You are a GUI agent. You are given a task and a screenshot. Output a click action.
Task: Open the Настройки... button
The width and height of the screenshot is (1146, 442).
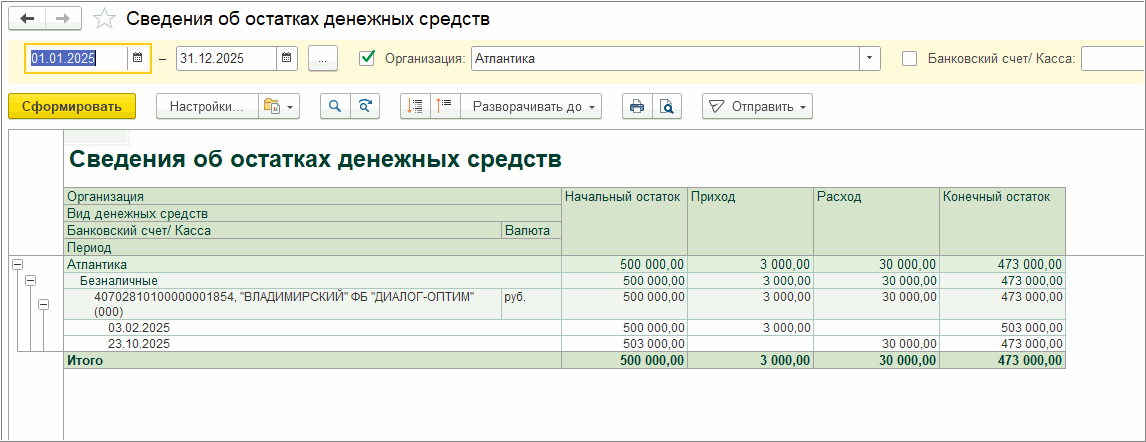click(206, 107)
